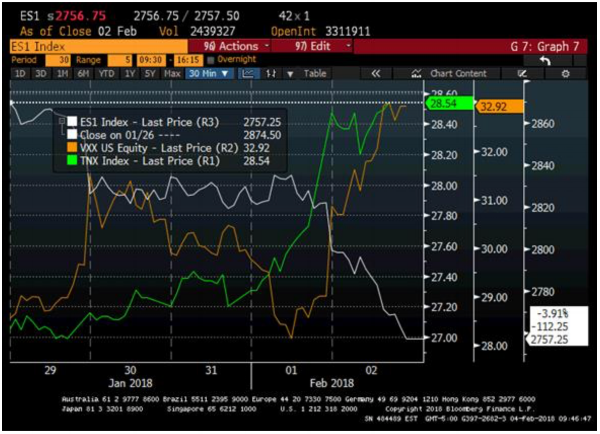Open the Chart Content panel

click(449, 73)
